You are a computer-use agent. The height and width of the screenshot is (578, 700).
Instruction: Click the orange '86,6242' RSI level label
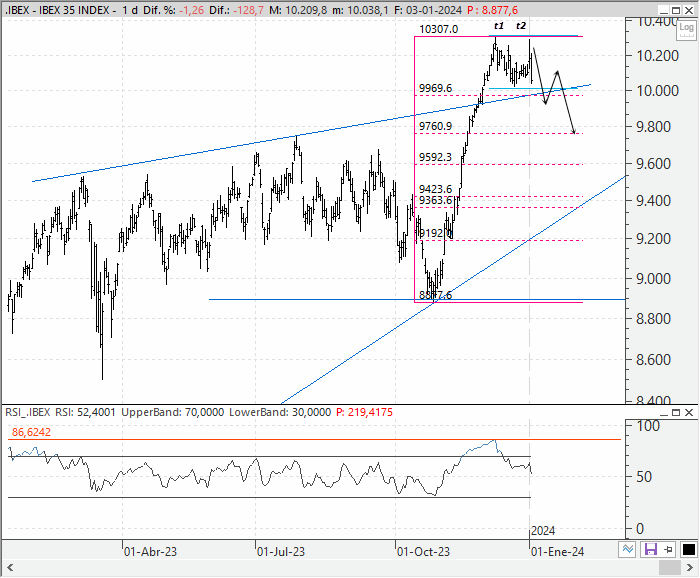click(x=31, y=432)
